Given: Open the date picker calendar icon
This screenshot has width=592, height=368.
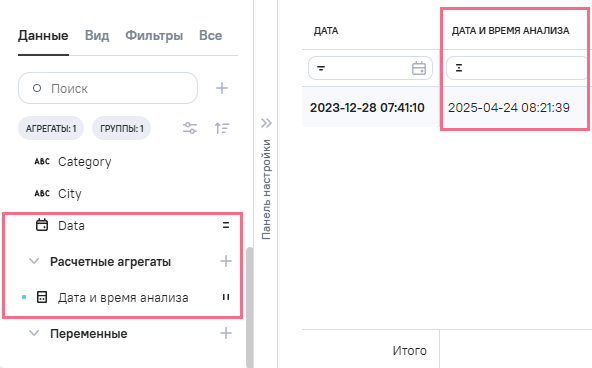Looking at the screenshot, I should point(419,68).
